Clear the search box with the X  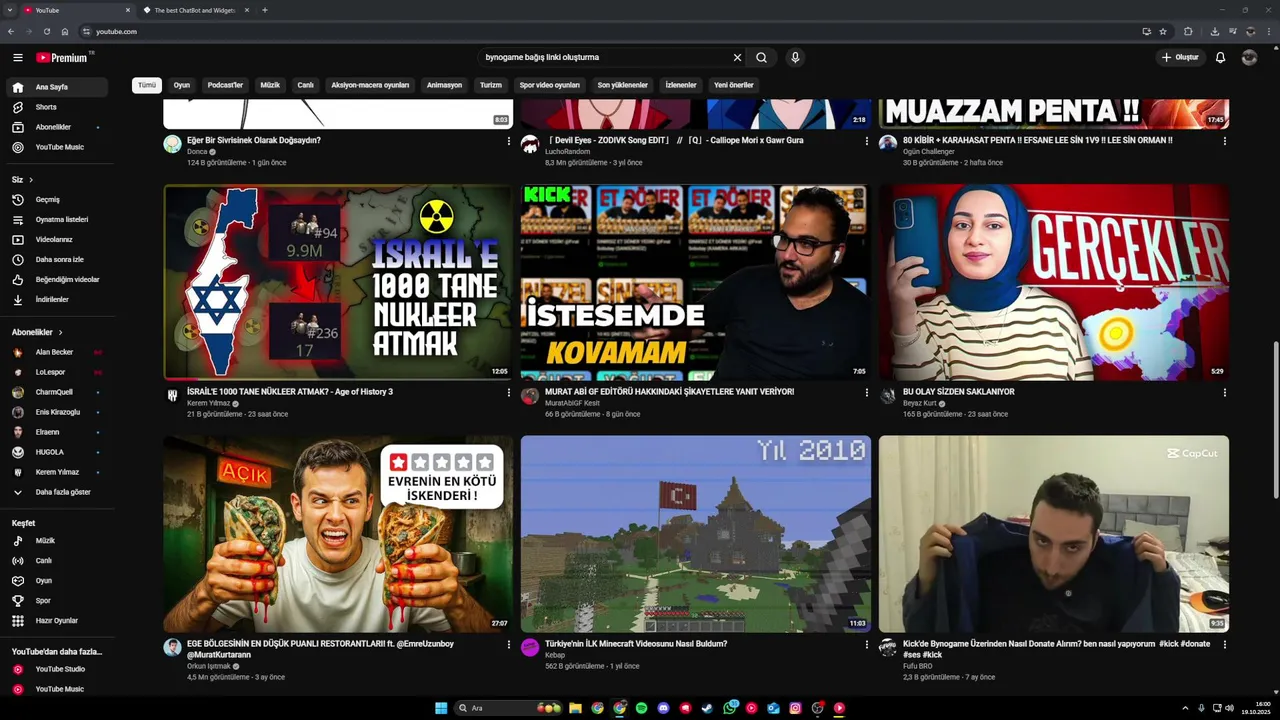(x=737, y=58)
